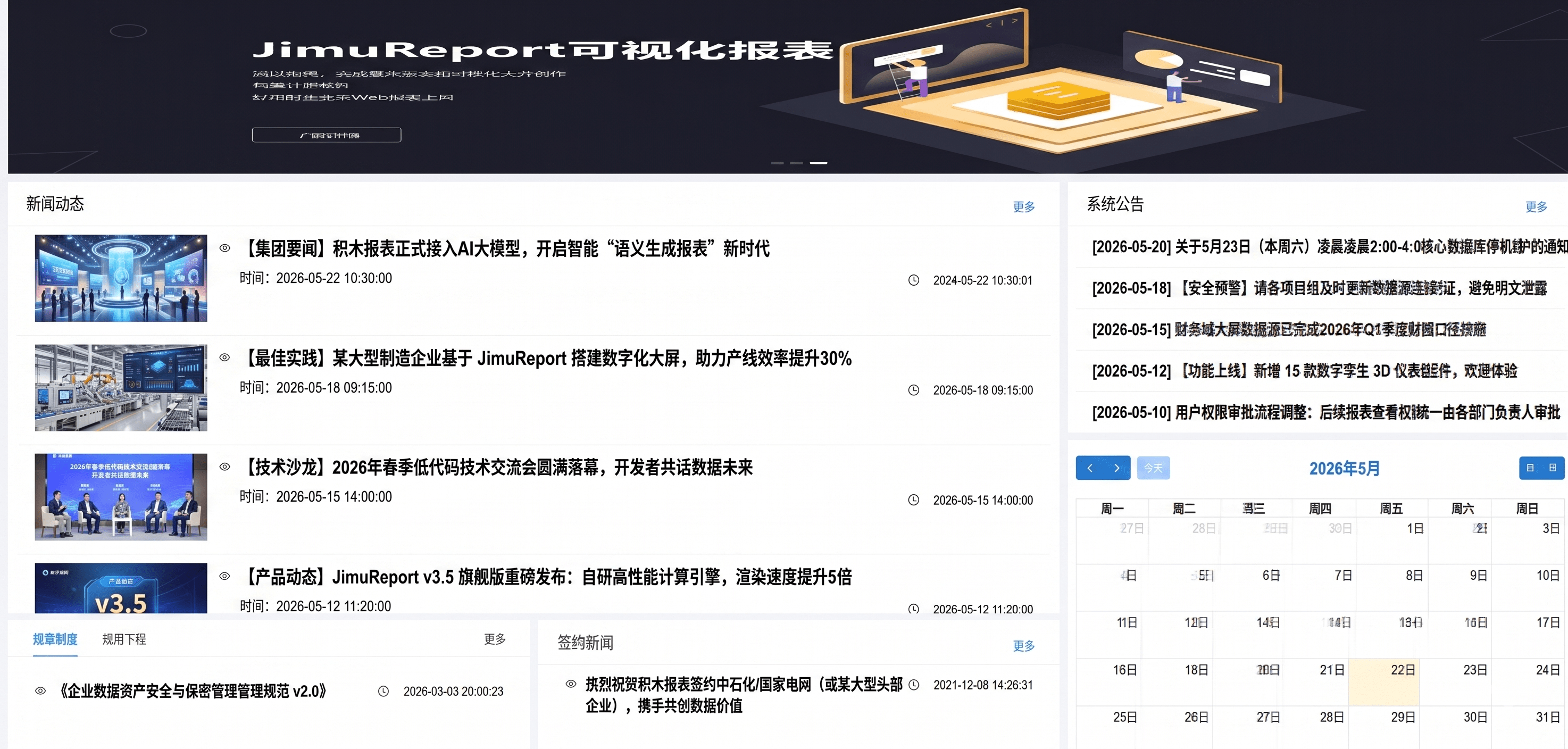Viewport: 1568px width, 749px height.
Task: Click the clock icon next to 2024-05-22 10:30:01
Action: tap(914, 280)
